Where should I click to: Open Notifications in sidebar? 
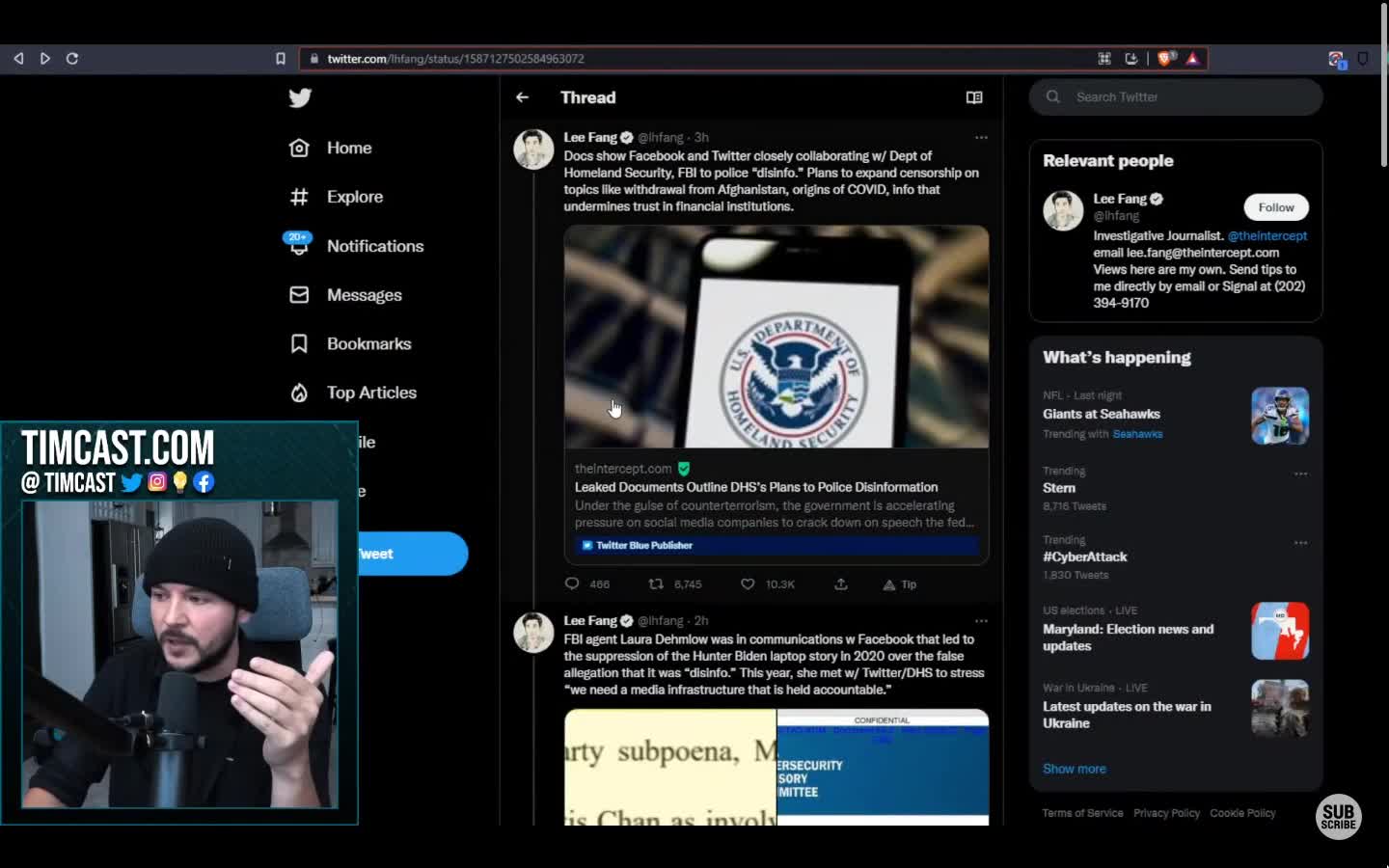pos(356,246)
